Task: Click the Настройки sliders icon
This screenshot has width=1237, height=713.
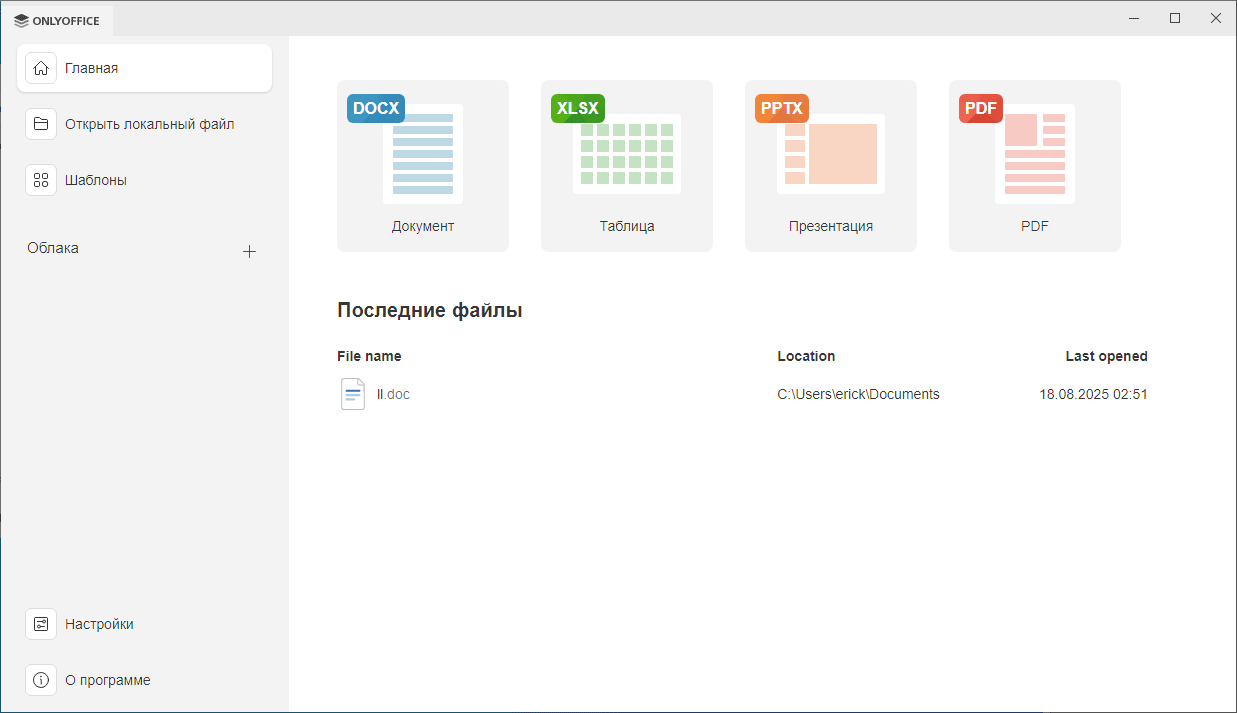Action: click(x=41, y=624)
